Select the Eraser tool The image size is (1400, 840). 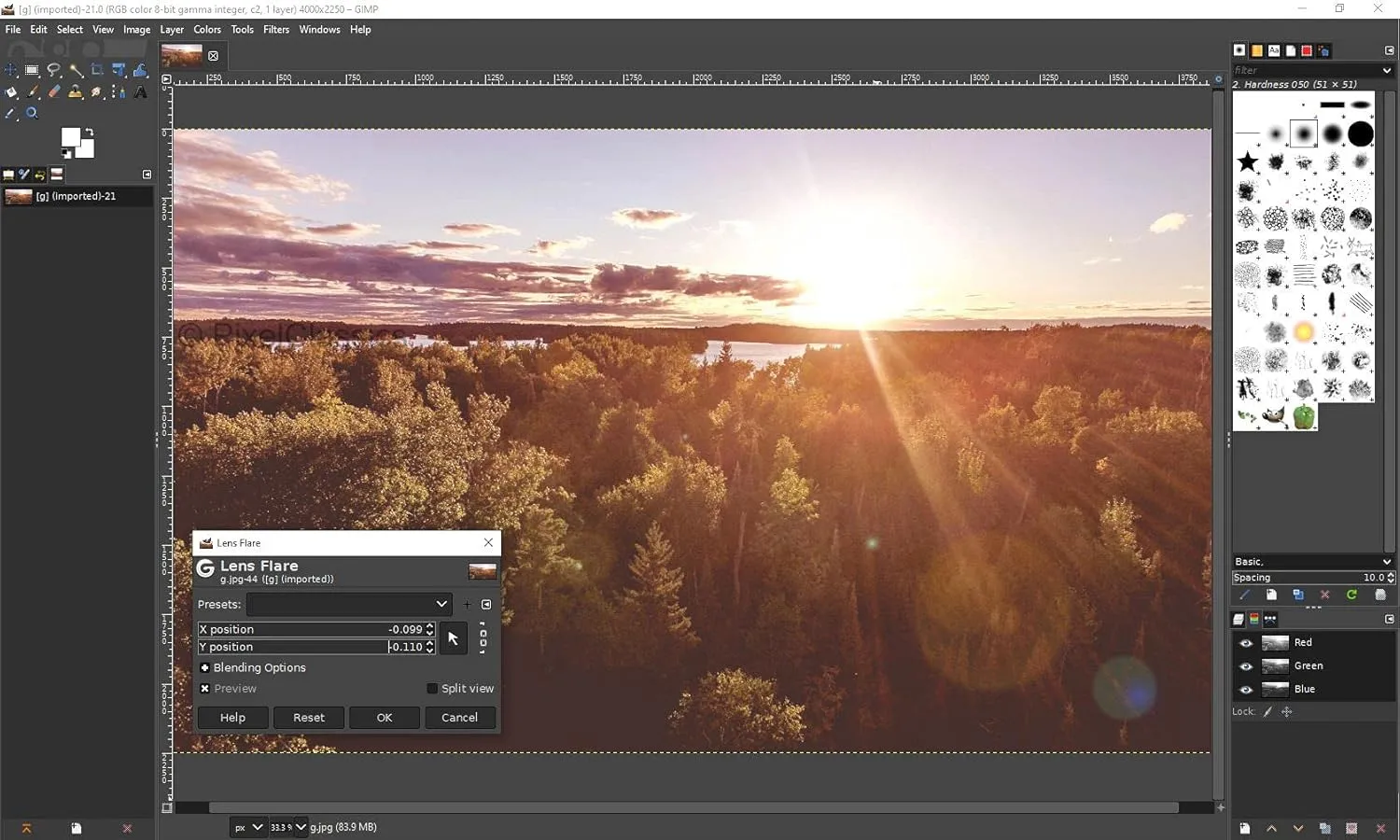click(54, 91)
